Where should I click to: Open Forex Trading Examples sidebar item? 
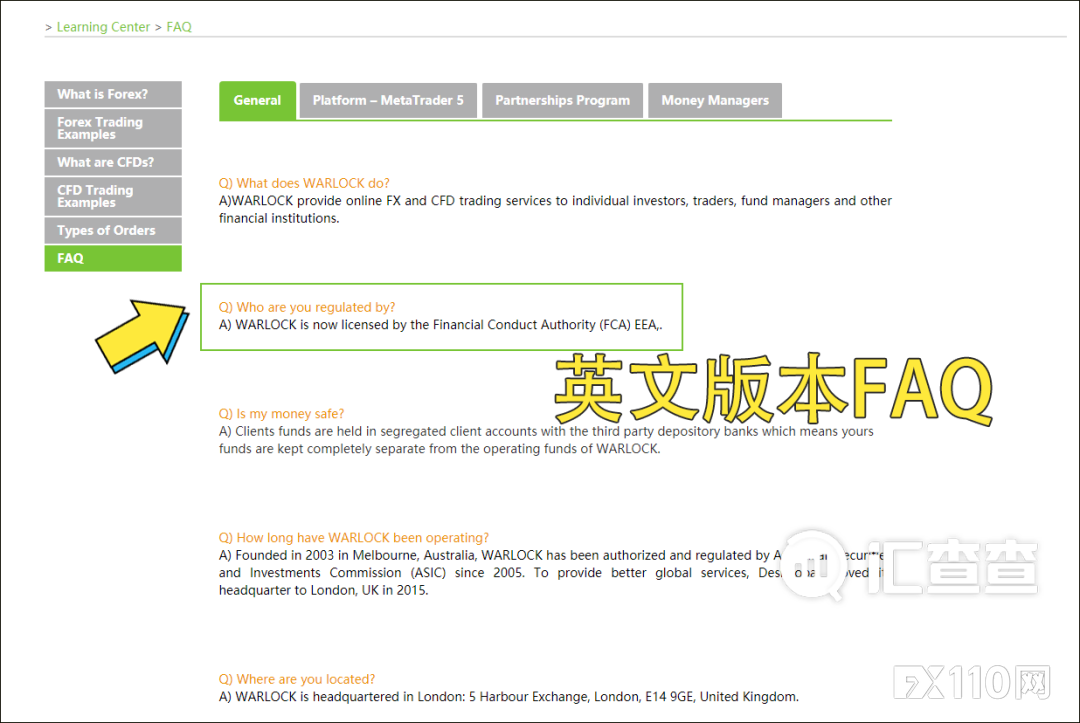pos(113,128)
